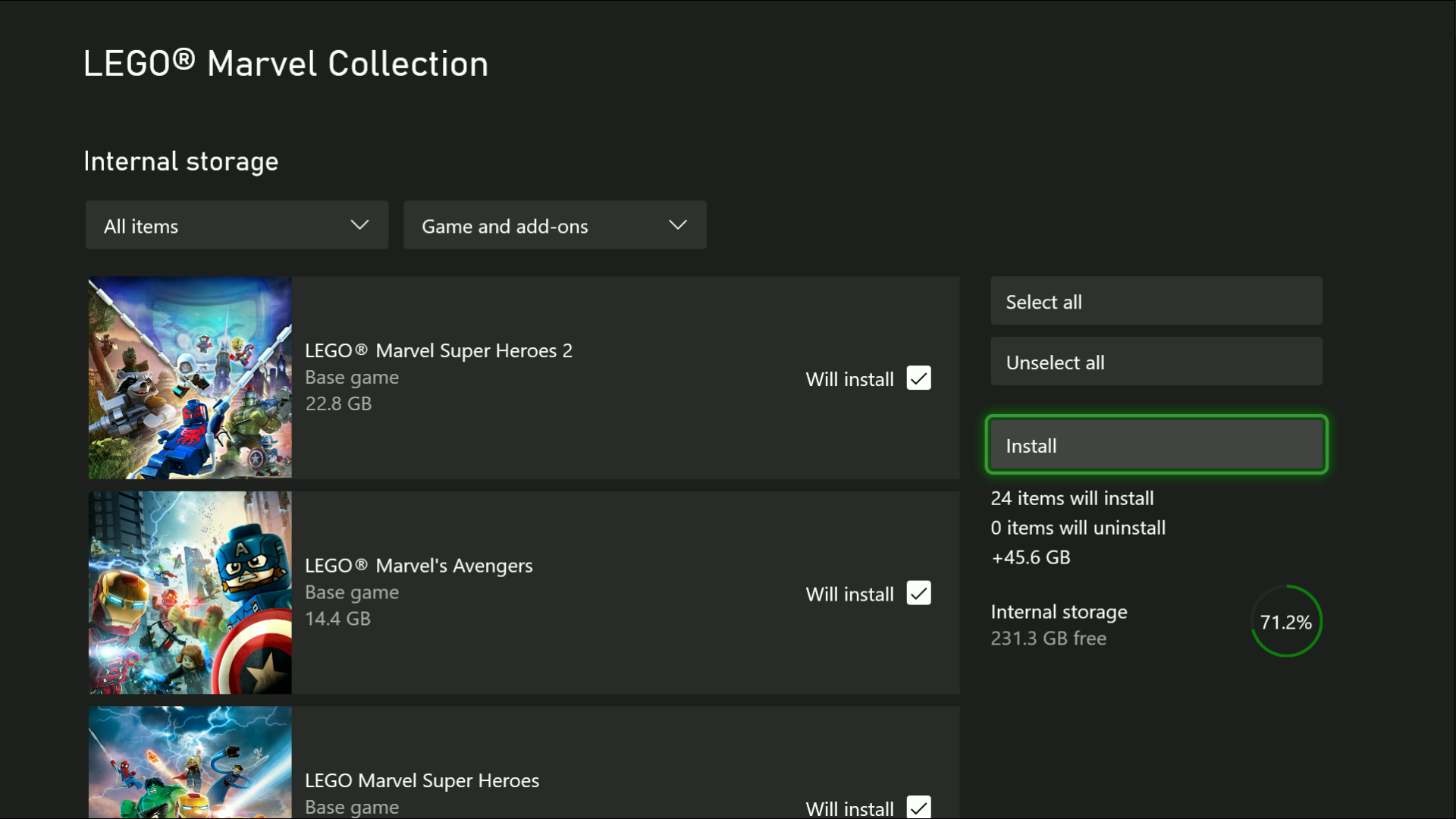Viewport: 1456px width, 819px height.
Task: Click the Install button
Action: point(1156,445)
